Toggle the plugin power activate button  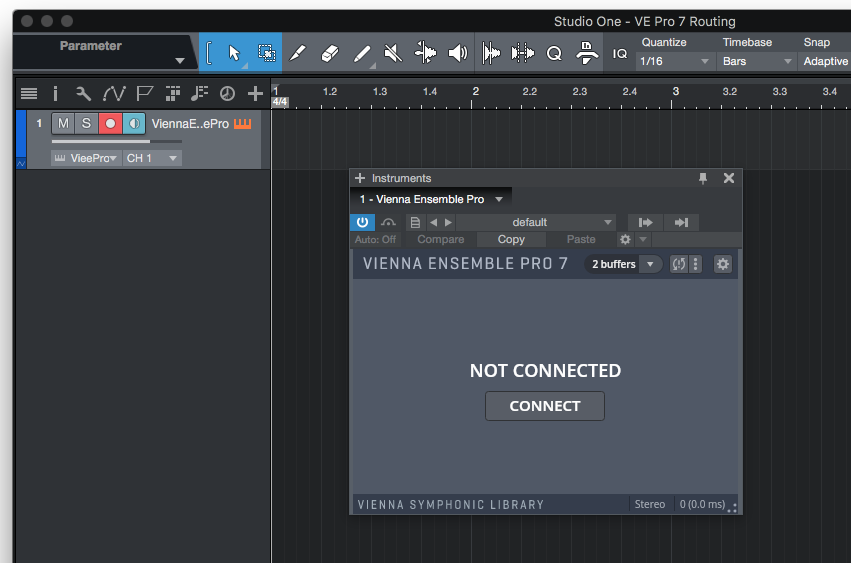coord(362,222)
